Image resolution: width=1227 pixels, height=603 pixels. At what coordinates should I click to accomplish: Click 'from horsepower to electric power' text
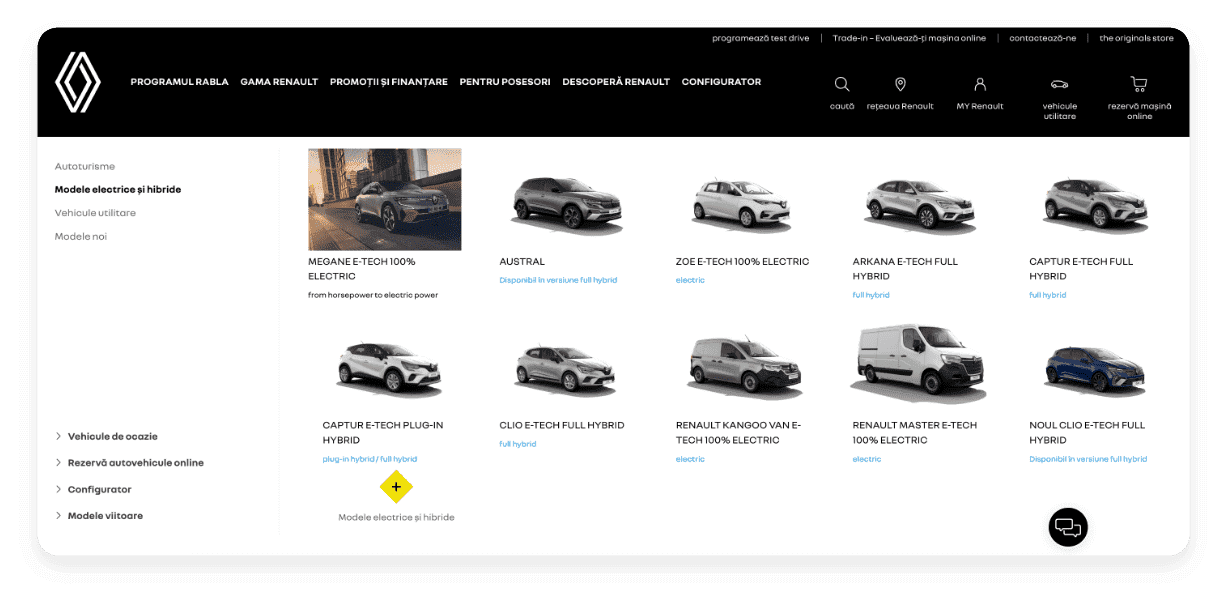point(373,295)
